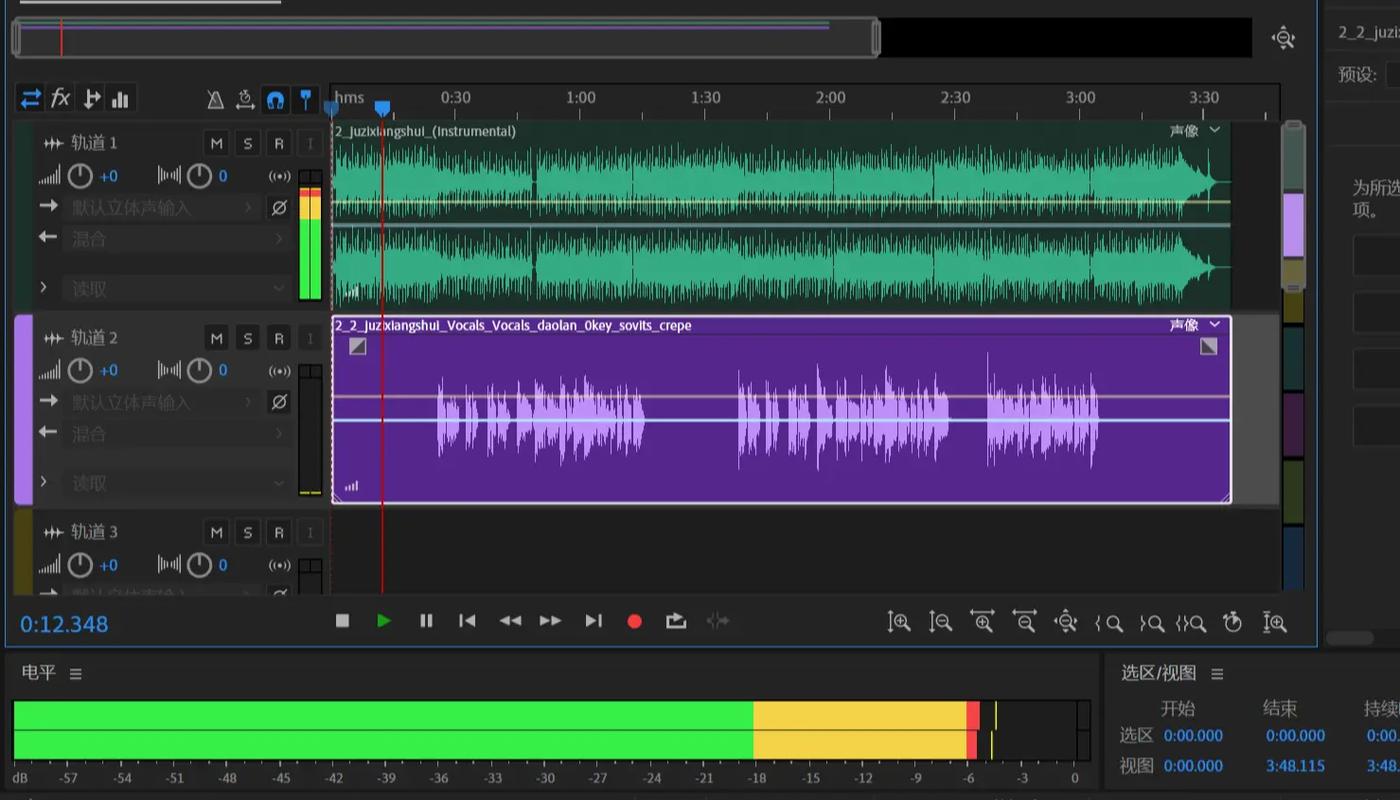
Task: Click the pan knob of 轨道 2
Action: pos(200,370)
